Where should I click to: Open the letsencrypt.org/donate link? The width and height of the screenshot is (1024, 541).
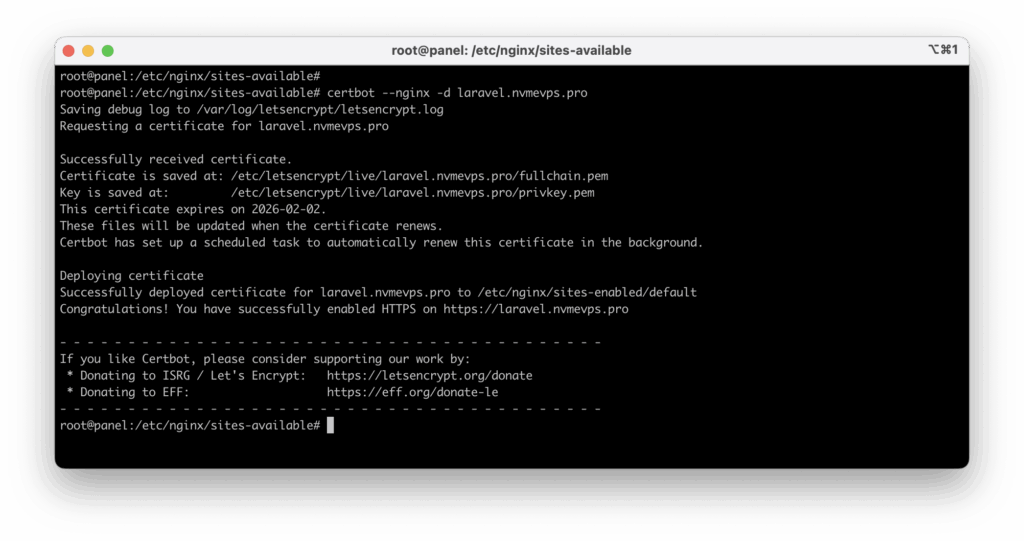pos(429,375)
